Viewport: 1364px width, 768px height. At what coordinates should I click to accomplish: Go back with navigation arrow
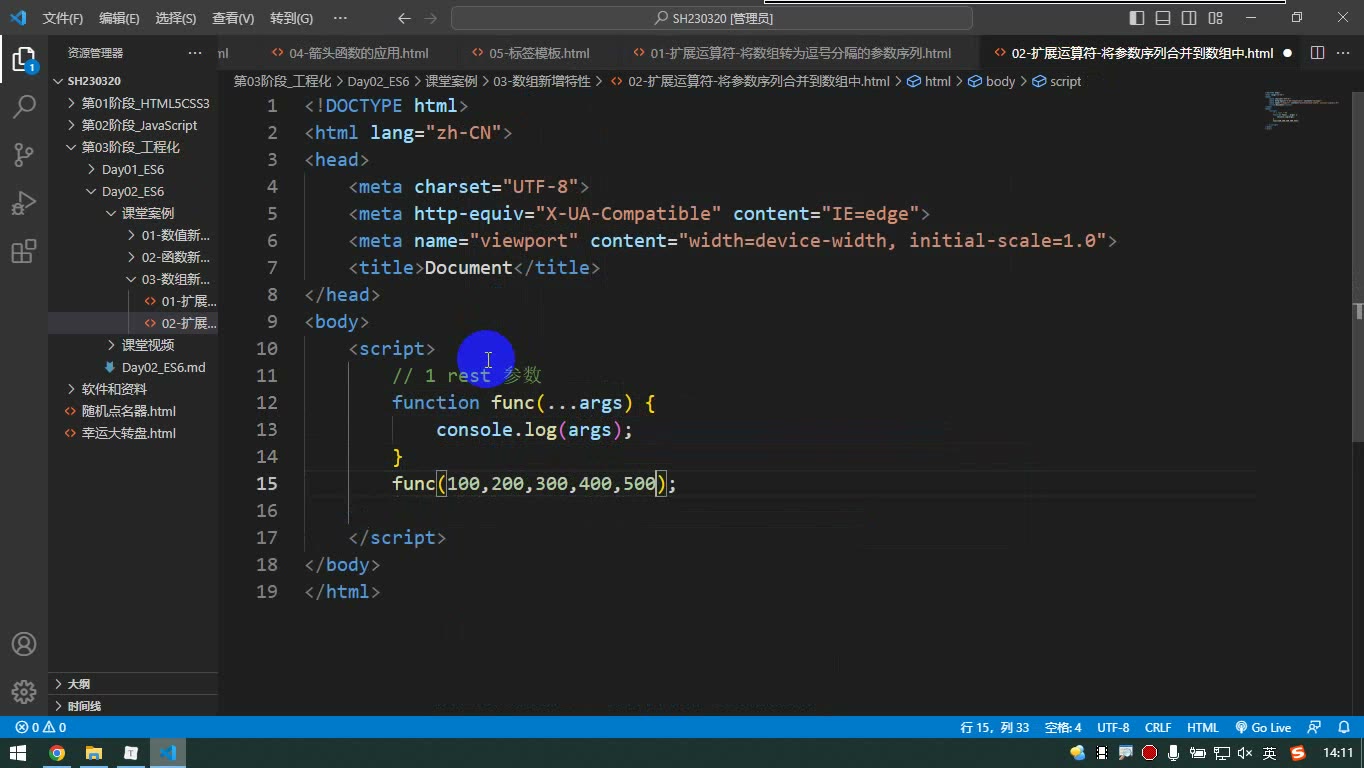point(404,18)
